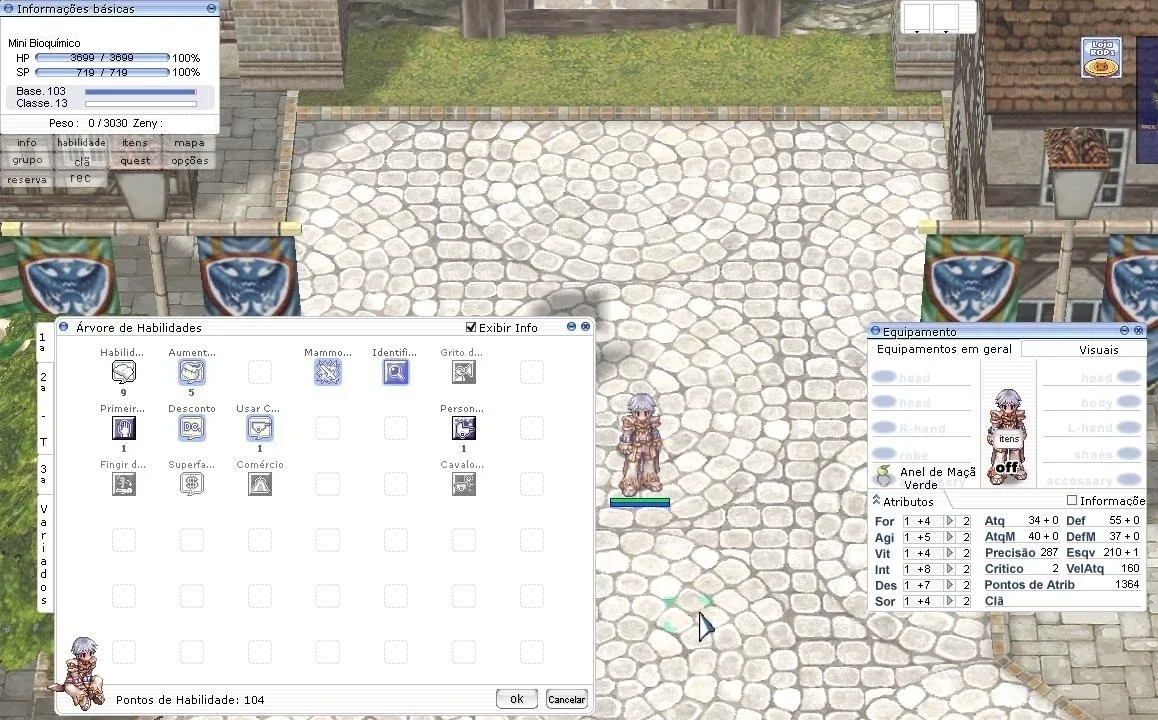Open the first top-center dropdown box
The image size is (1158, 720).
point(917,18)
